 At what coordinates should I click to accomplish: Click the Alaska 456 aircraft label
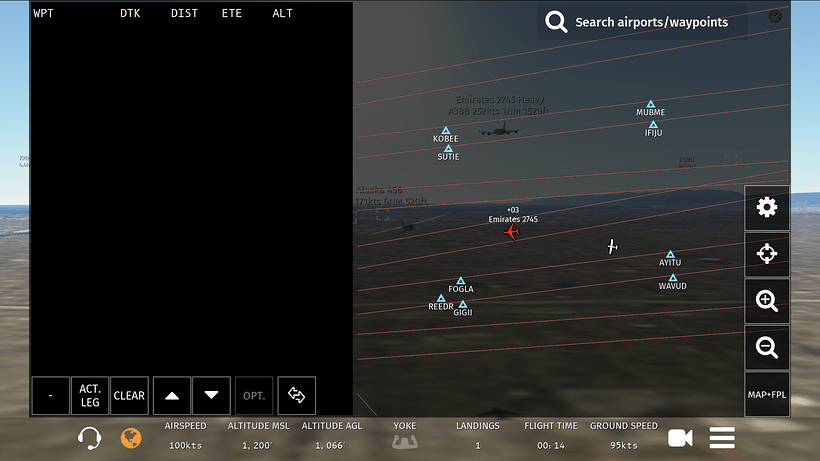(x=391, y=195)
